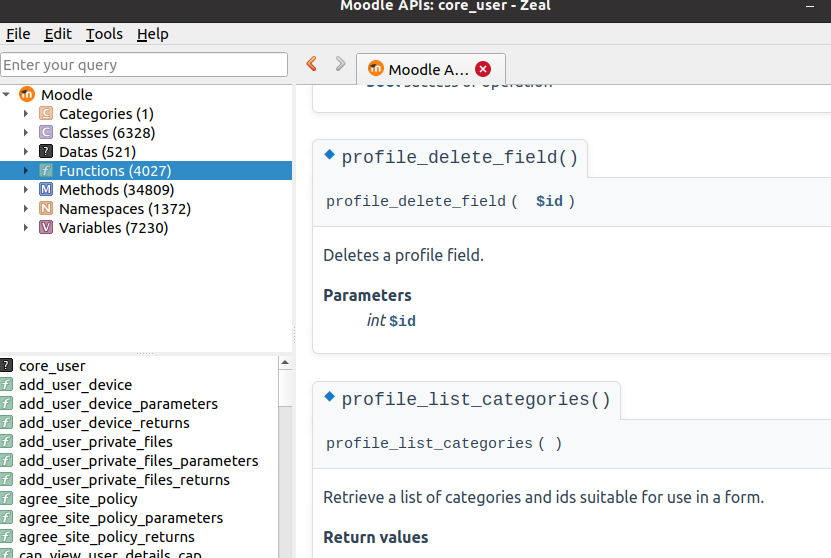This screenshot has height=558, width=831.
Task: Expand the Variables (7230) node
Action: (x=25, y=228)
